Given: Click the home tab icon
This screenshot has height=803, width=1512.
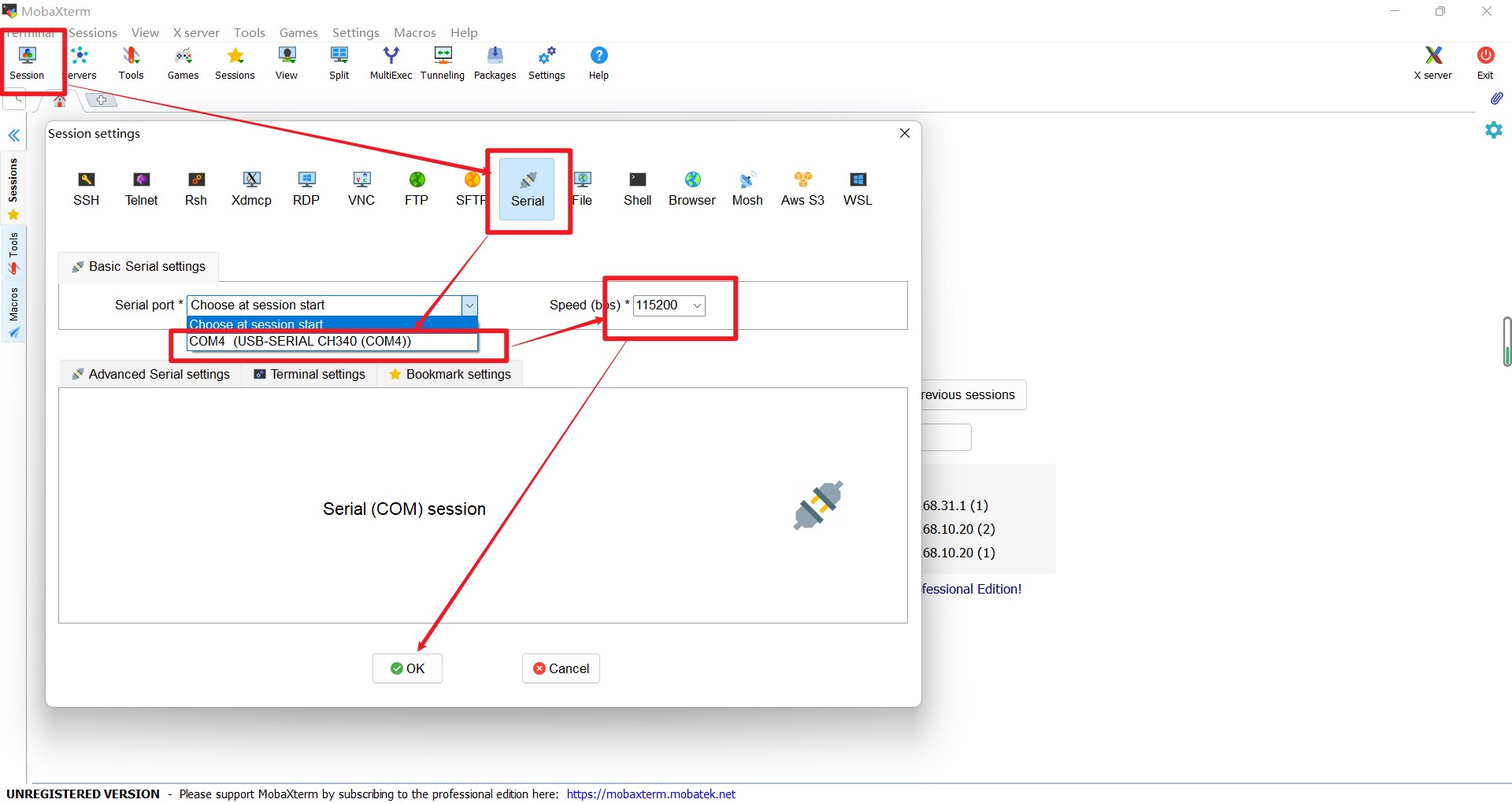Looking at the screenshot, I should (x=60, y=101).
